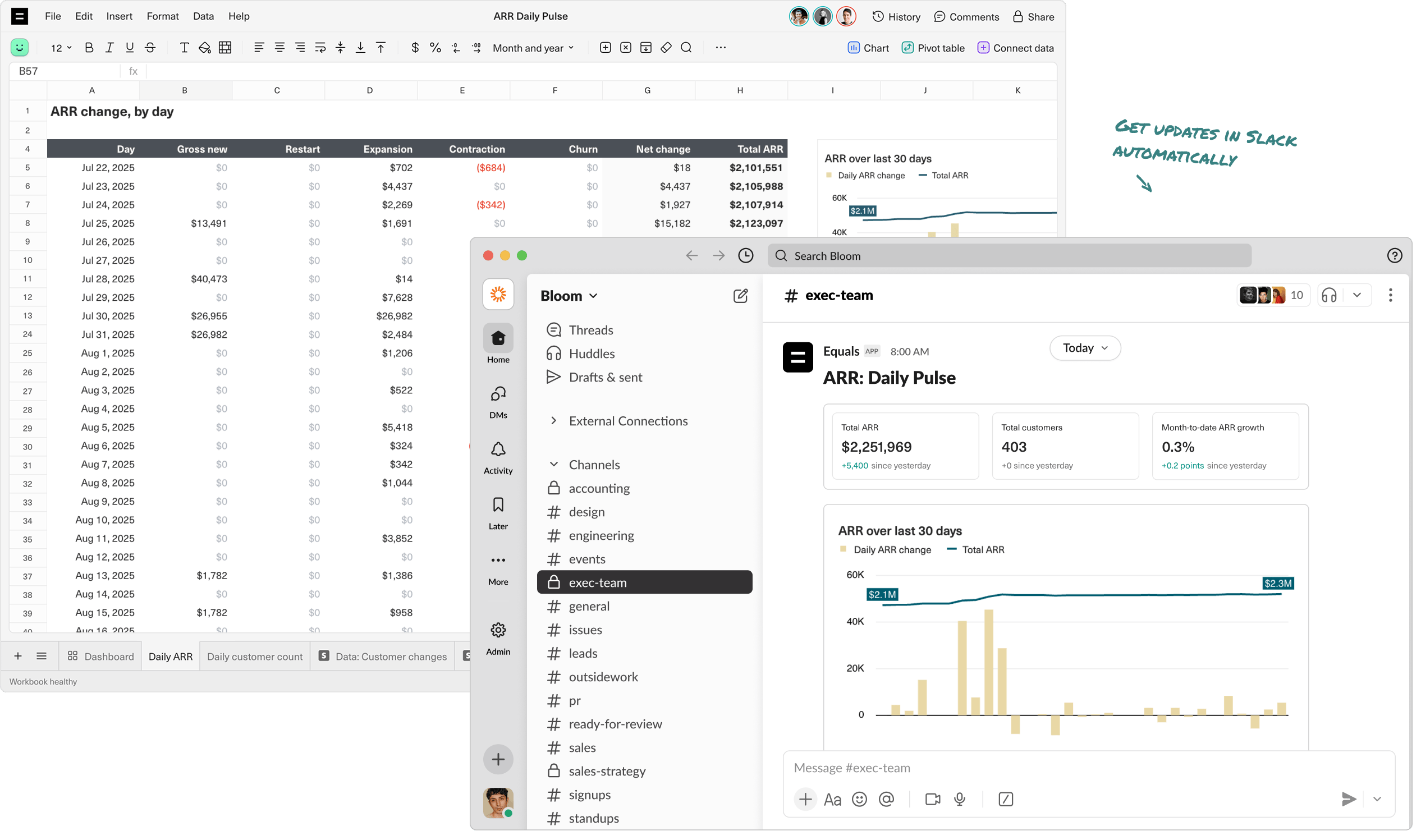Switch to Dashboard sheet tab
This screenshot has height=840, width=1421.
coord(102,657)
